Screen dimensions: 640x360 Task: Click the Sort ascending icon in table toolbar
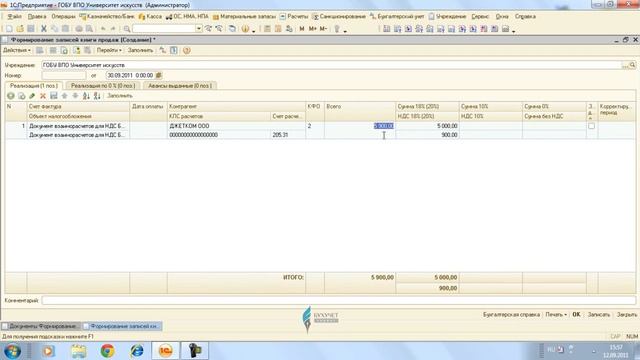coord(86,96)
